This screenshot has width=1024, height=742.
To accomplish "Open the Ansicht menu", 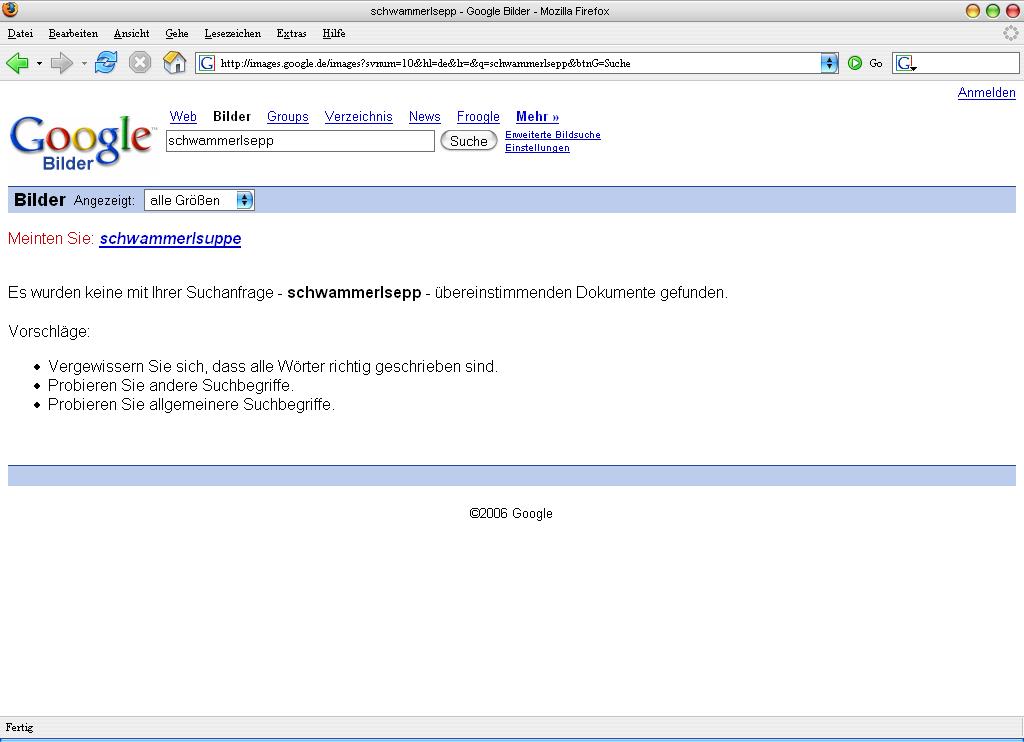I will point(131,33).
